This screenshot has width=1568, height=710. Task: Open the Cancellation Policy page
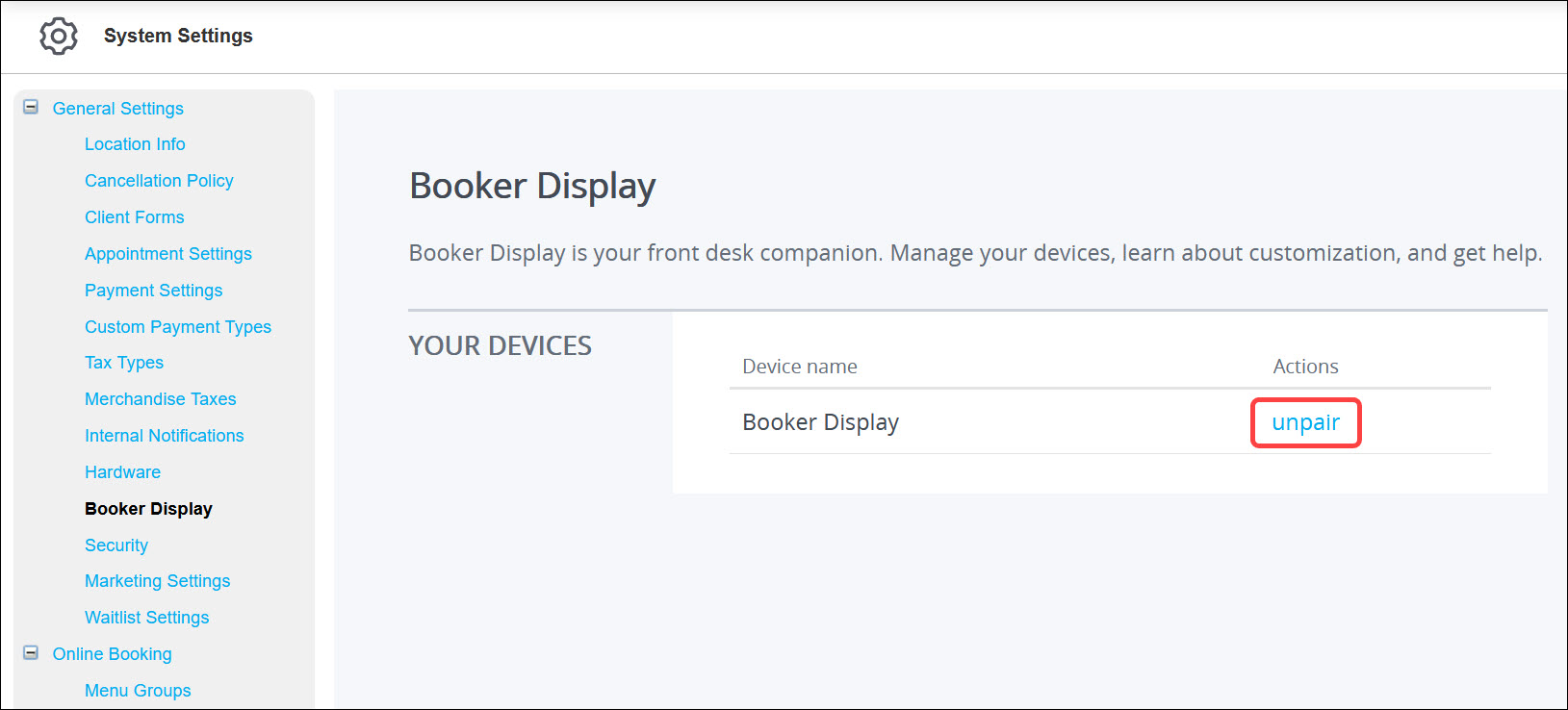[159, 180]
